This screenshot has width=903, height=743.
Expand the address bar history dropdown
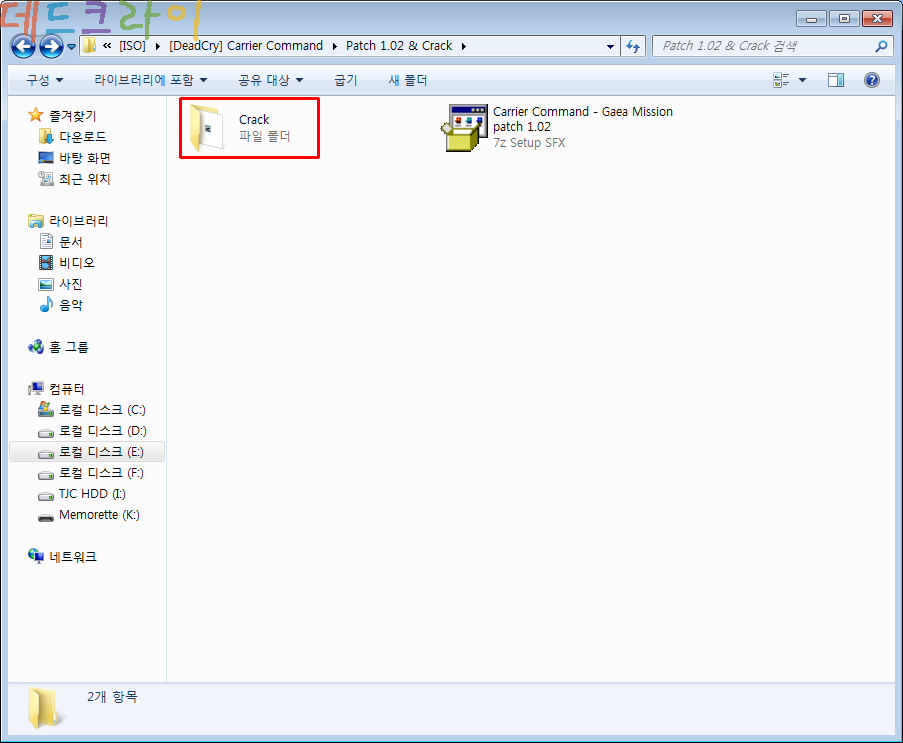[611, 46]
